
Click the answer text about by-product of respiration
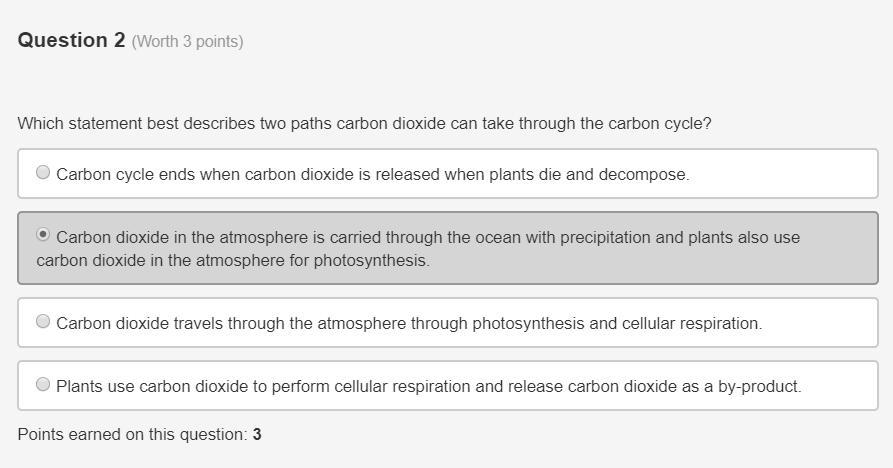click(429, 387)
